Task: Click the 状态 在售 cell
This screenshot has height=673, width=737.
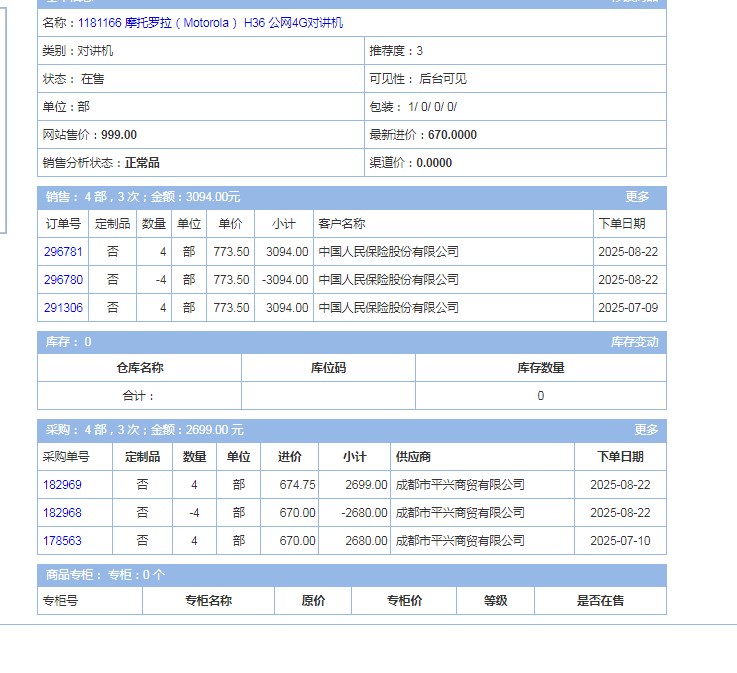Action: (x=201, y=79)
